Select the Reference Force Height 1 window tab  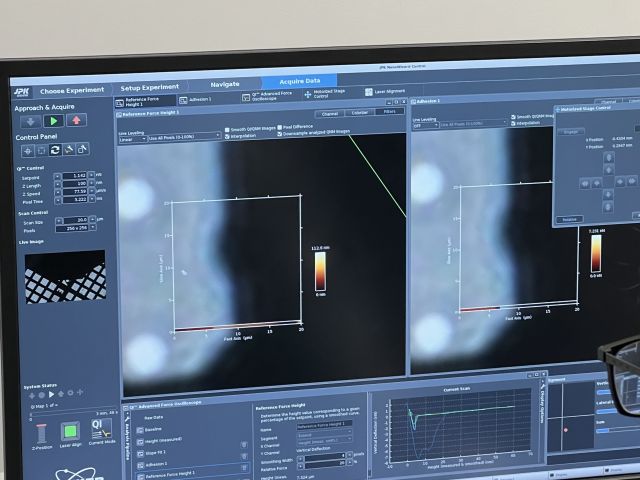(x=145, y=102)
